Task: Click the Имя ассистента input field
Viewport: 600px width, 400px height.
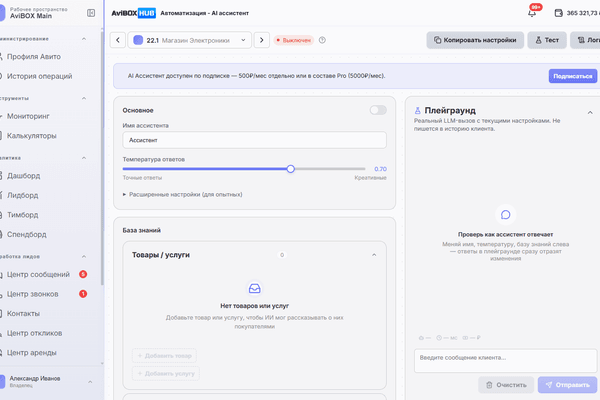Action: click(x=254, y=140)
